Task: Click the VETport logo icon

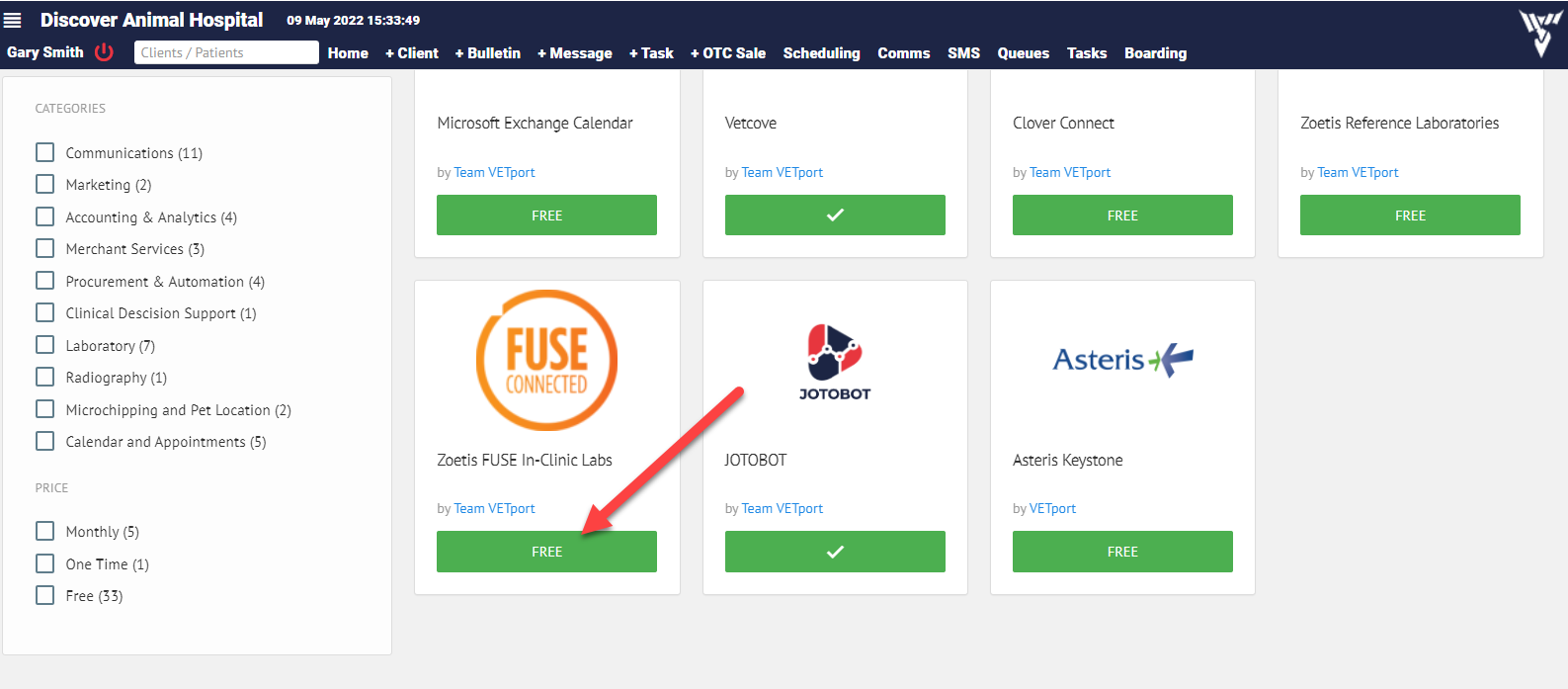Action: click(1540, 33)
